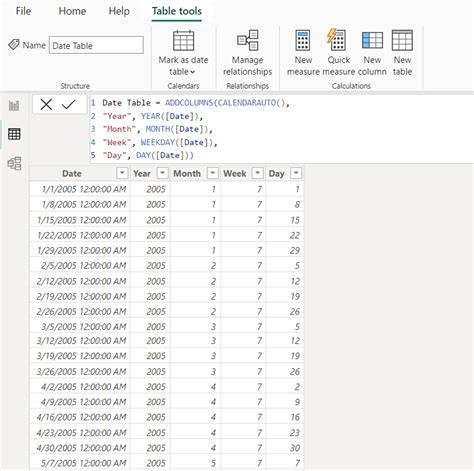Image resolution: width=474 pixels, height=471 pixels.
Task: Open the Week column filter dropdown
Action: (257, 173)
